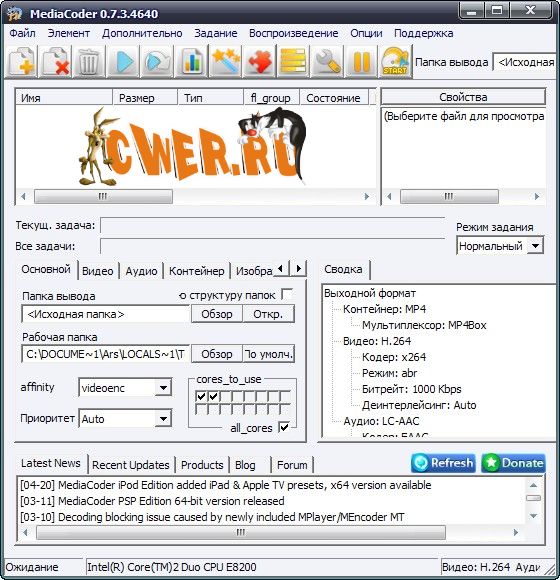
Task: Expand the affinity videoenc dropdown
Action: pos(163,388)
